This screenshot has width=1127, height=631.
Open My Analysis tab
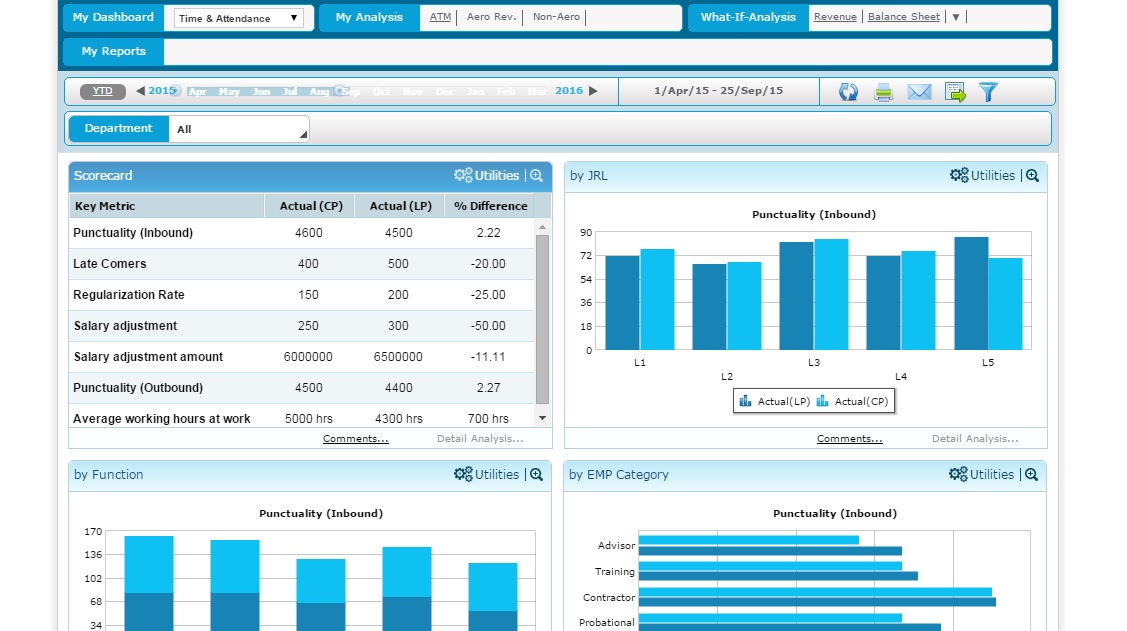click(x=369, y=17)
